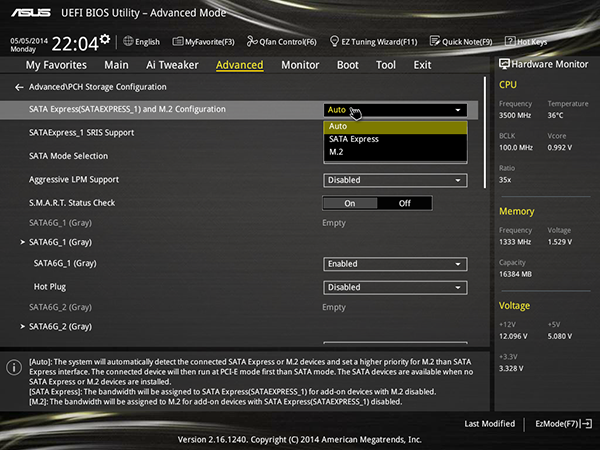
Task: Click the Hot Plug label
Action: point(50,287)
